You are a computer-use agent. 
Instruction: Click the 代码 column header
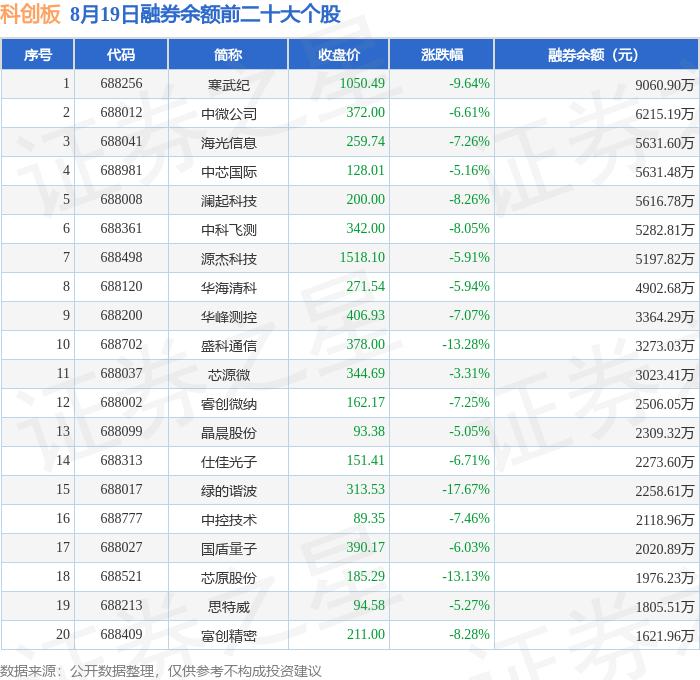point(121,54)
